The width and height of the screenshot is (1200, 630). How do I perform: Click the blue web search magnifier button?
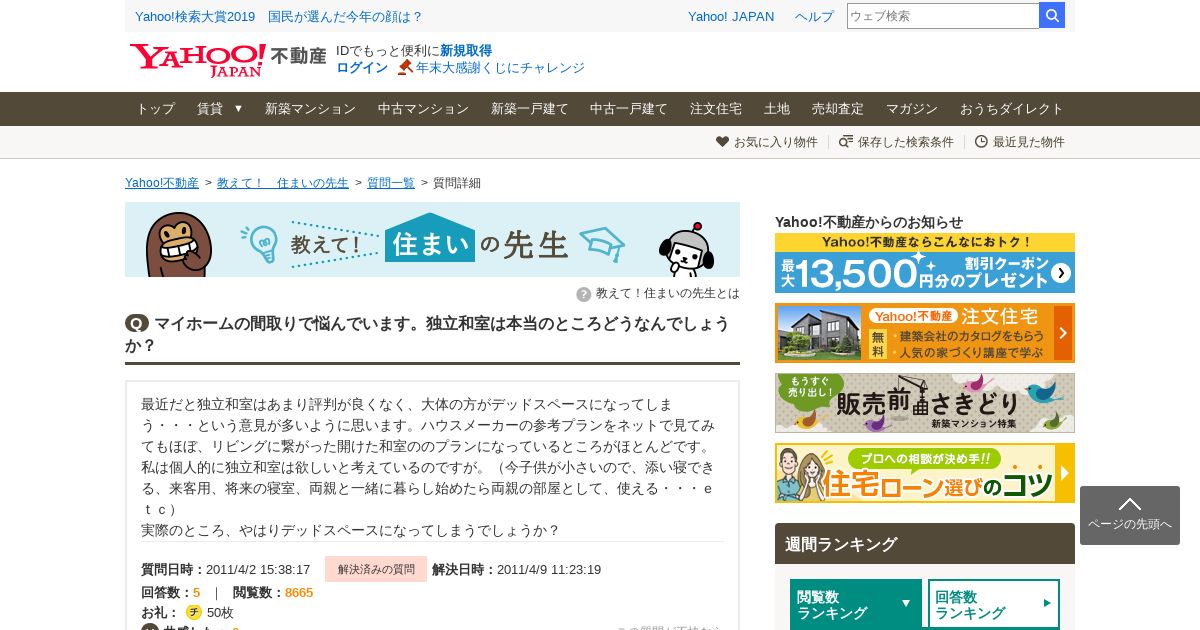pos(1052,15)
